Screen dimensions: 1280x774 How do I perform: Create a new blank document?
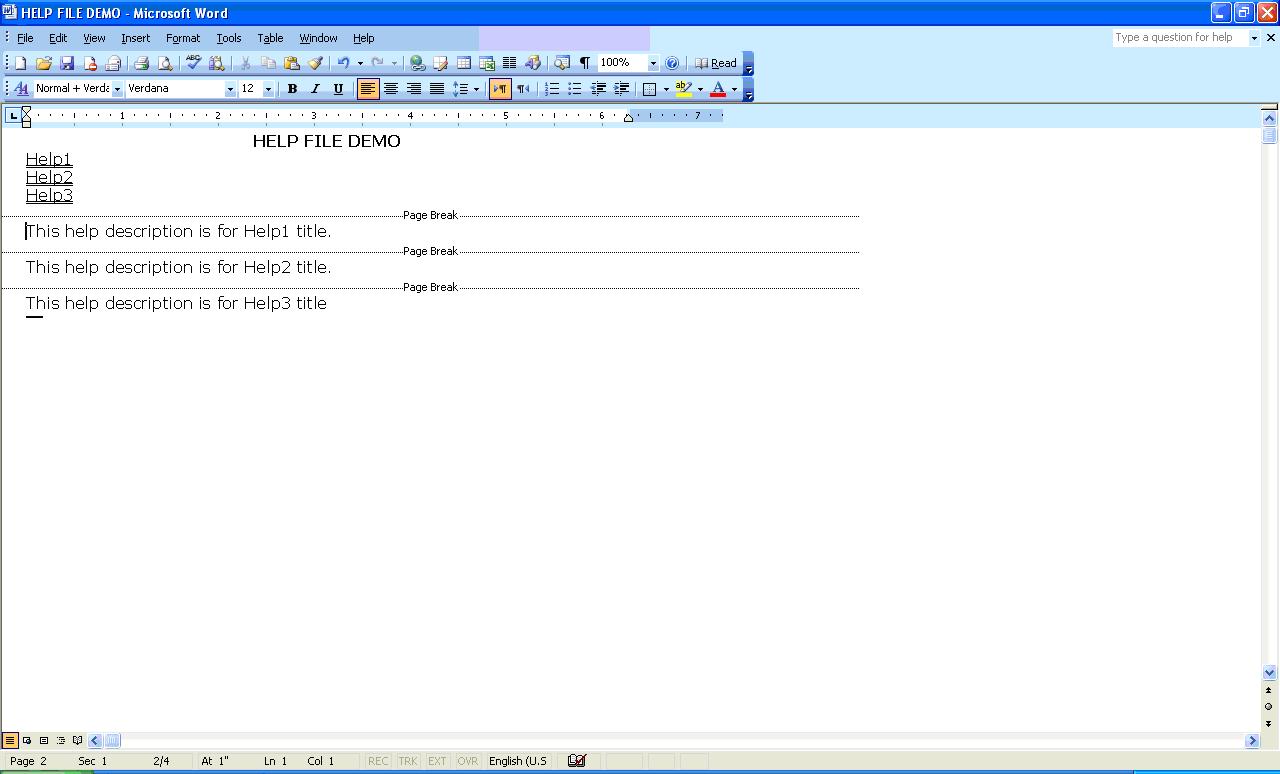coord(20,63)
